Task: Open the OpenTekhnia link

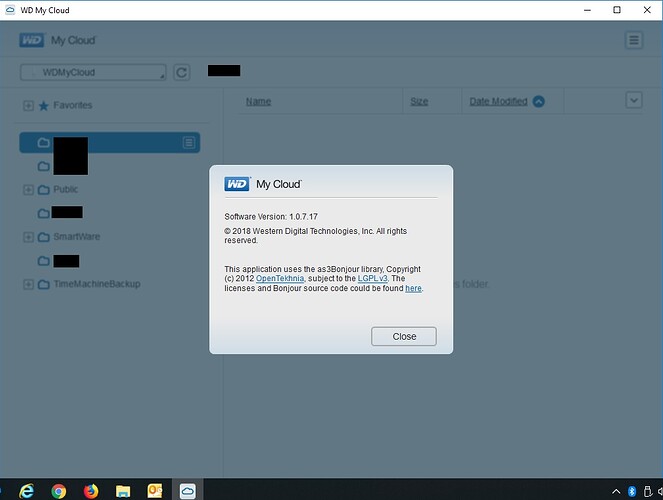Action: pyautogui.click(x=279, y=279)
